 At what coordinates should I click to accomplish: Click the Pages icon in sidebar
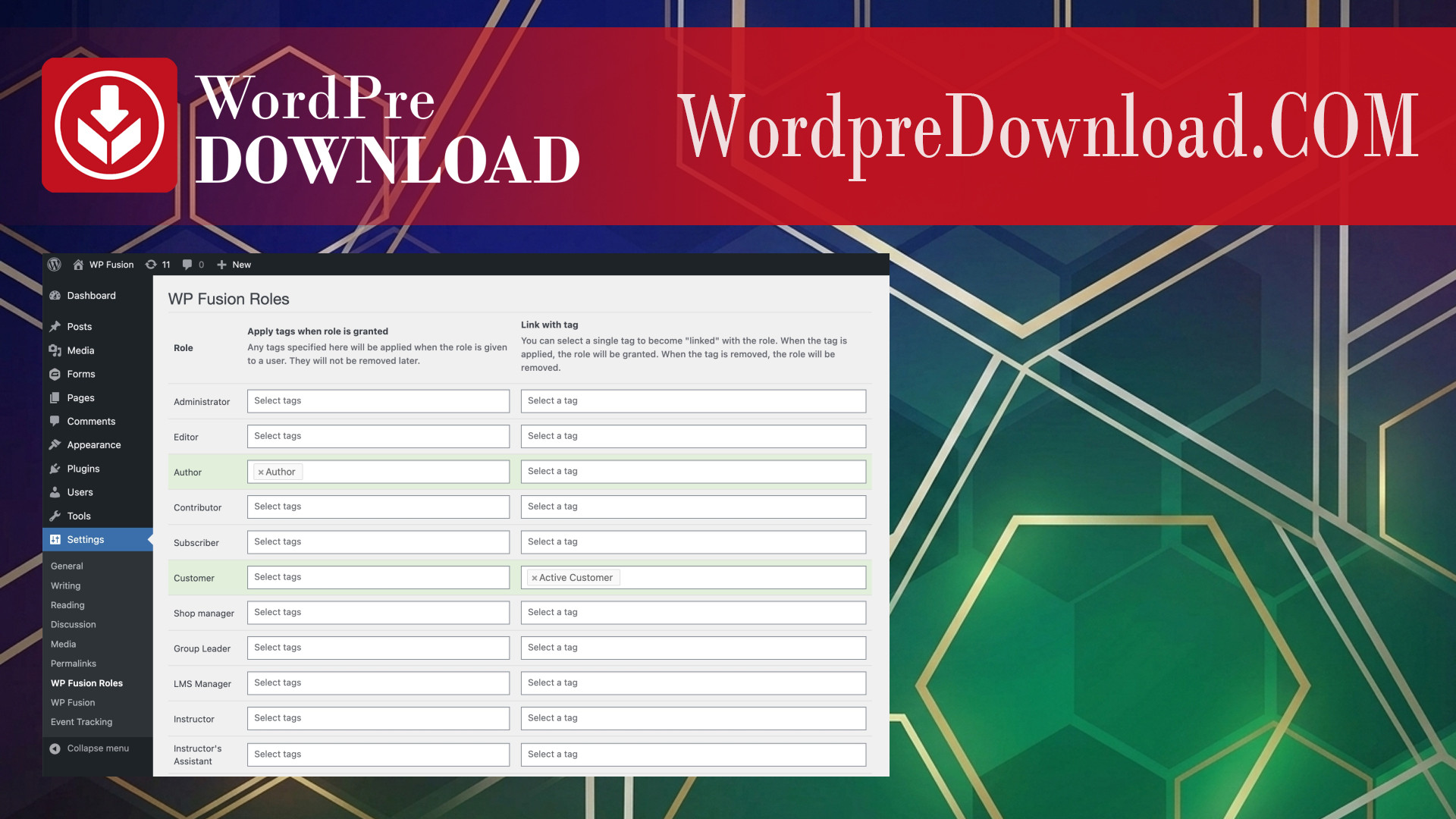coord(55,397)
